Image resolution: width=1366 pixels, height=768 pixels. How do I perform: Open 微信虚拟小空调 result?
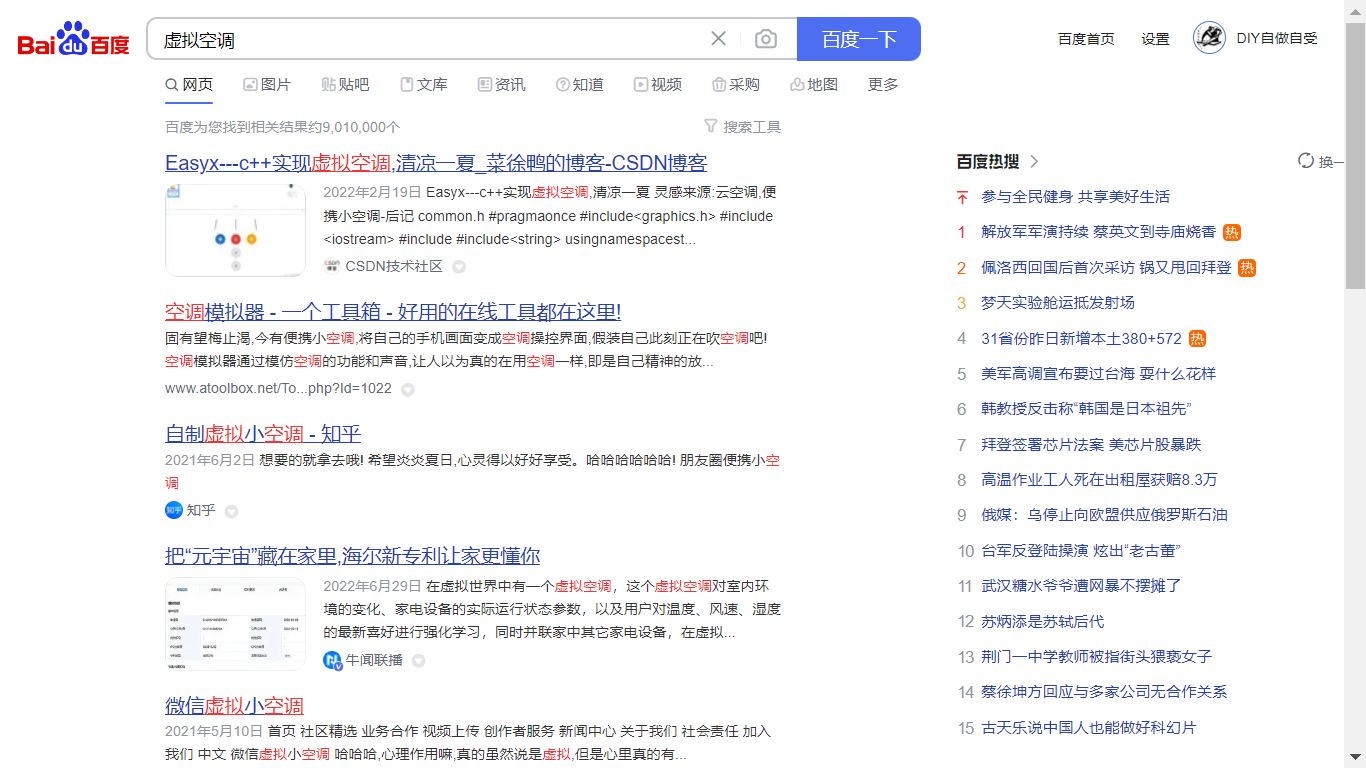tap(234, 706)
